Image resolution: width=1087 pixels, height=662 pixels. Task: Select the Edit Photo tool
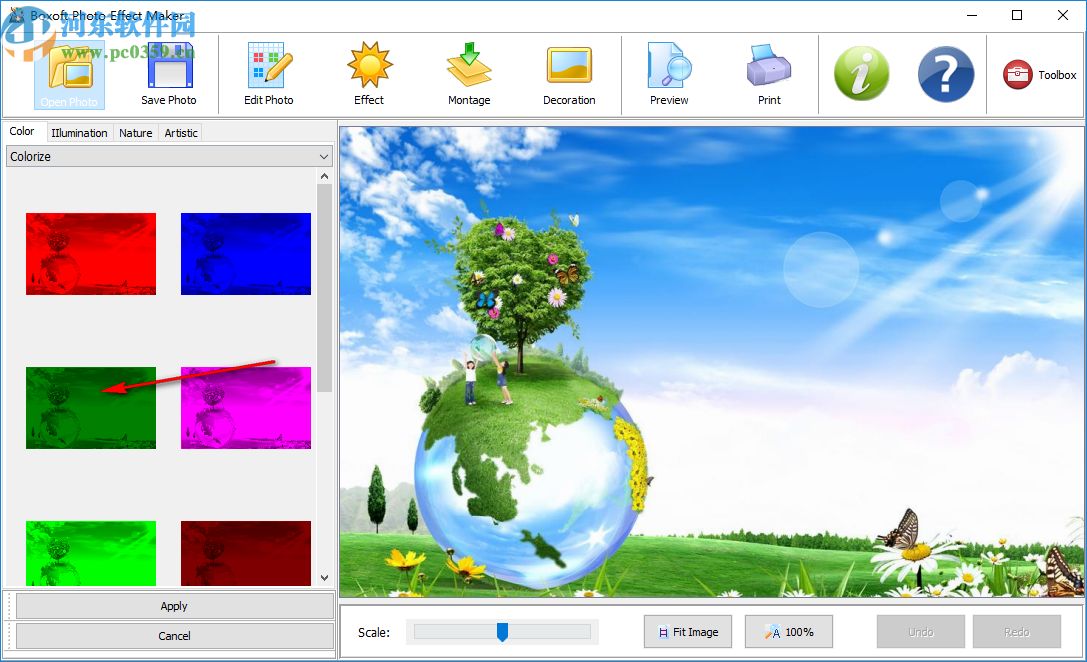(x=269, y=74)
